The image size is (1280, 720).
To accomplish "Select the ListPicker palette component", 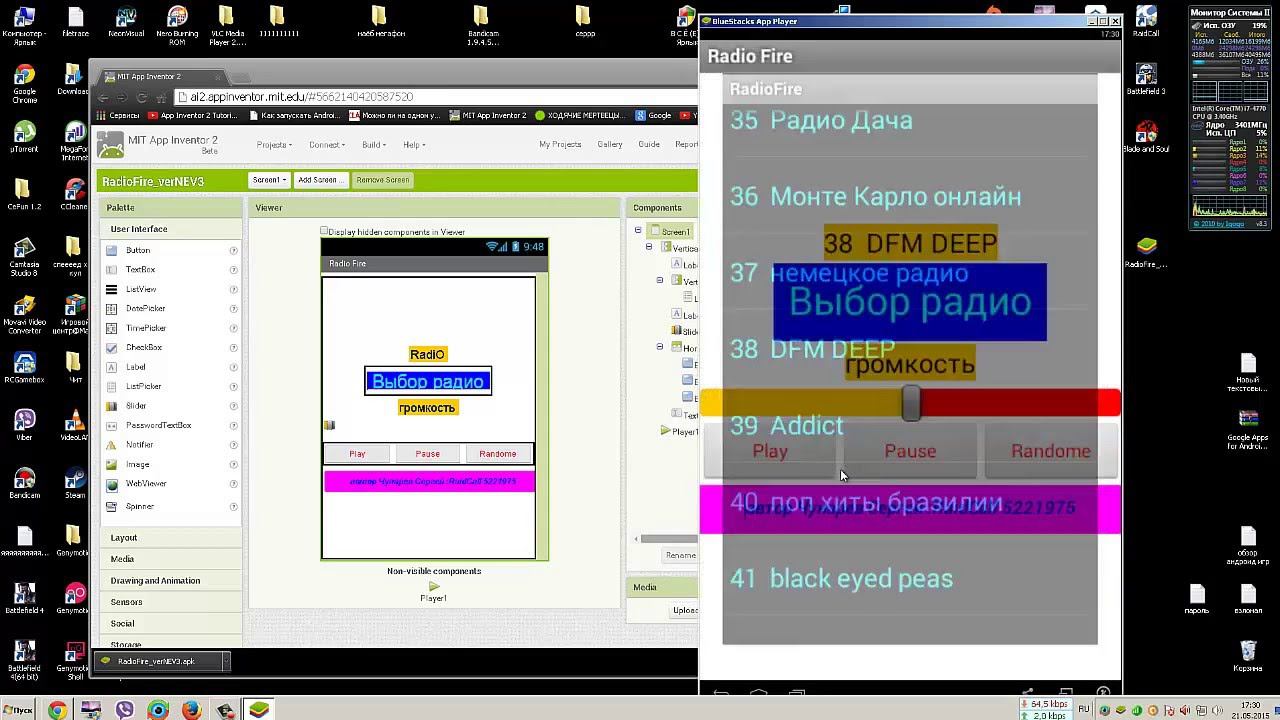I will (x=143, y=387).
